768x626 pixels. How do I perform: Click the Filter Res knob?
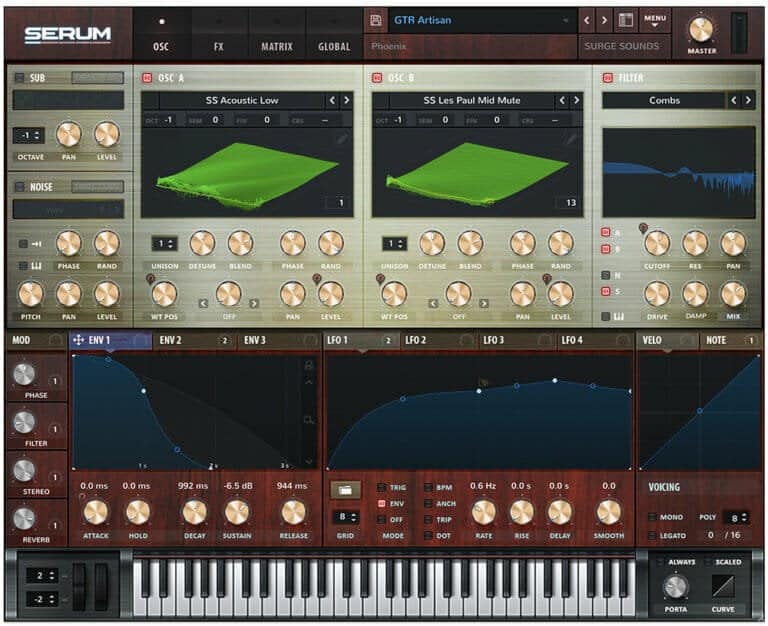click(x=695, y=243)
